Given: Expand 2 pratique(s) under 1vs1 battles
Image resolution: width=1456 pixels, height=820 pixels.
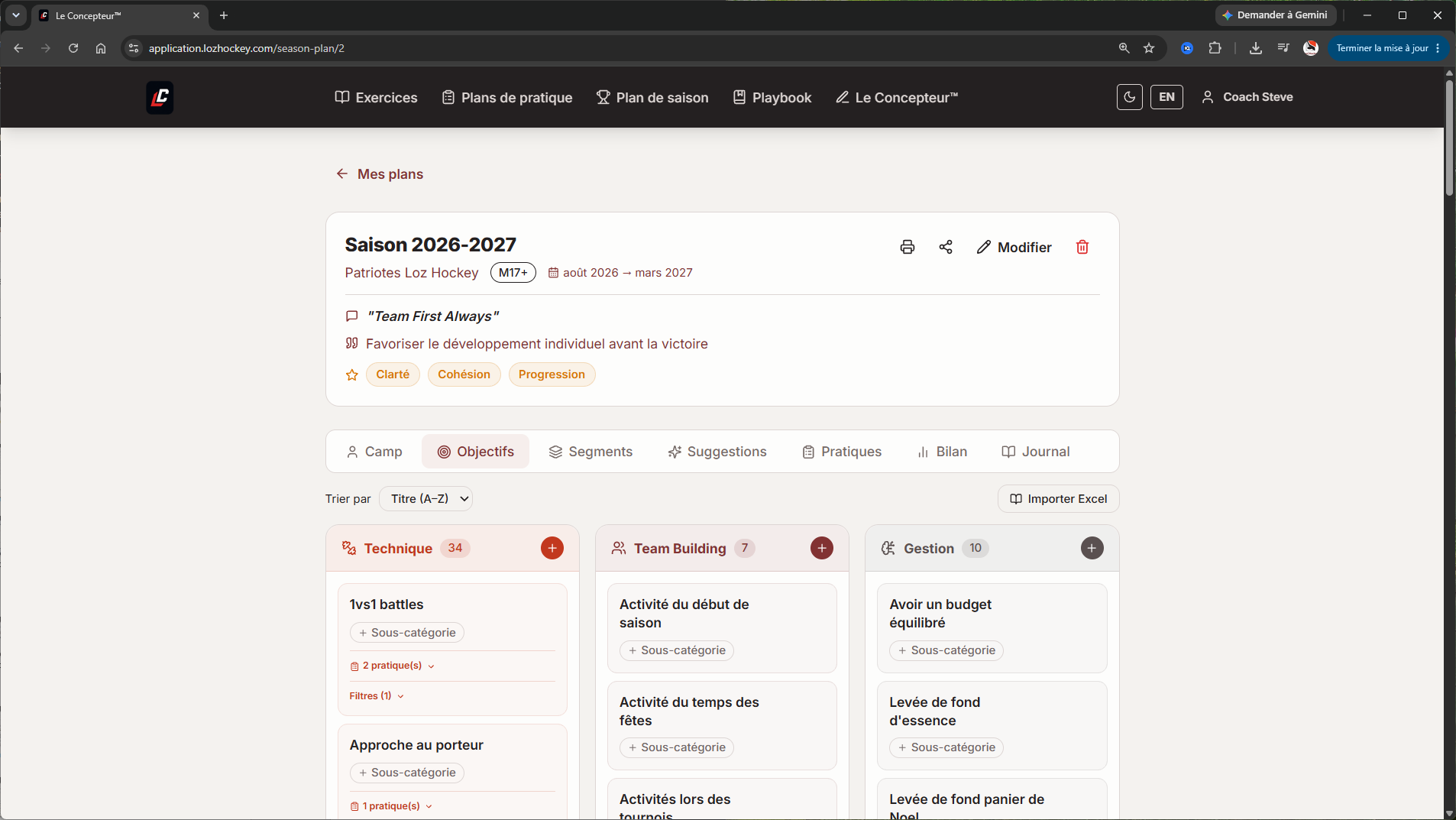Looking at the screenshot, I should [393, 666].
